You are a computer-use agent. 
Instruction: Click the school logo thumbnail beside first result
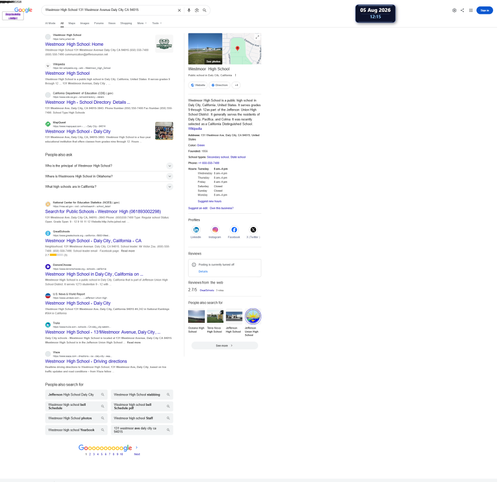point(164,44)
